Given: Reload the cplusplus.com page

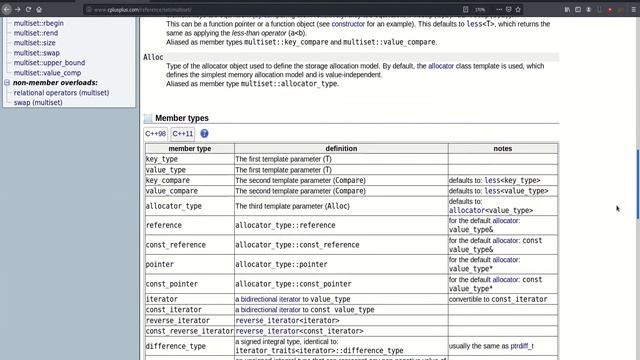Looking at the screenshot, I should pyautogui.click(x=28, y=9).
